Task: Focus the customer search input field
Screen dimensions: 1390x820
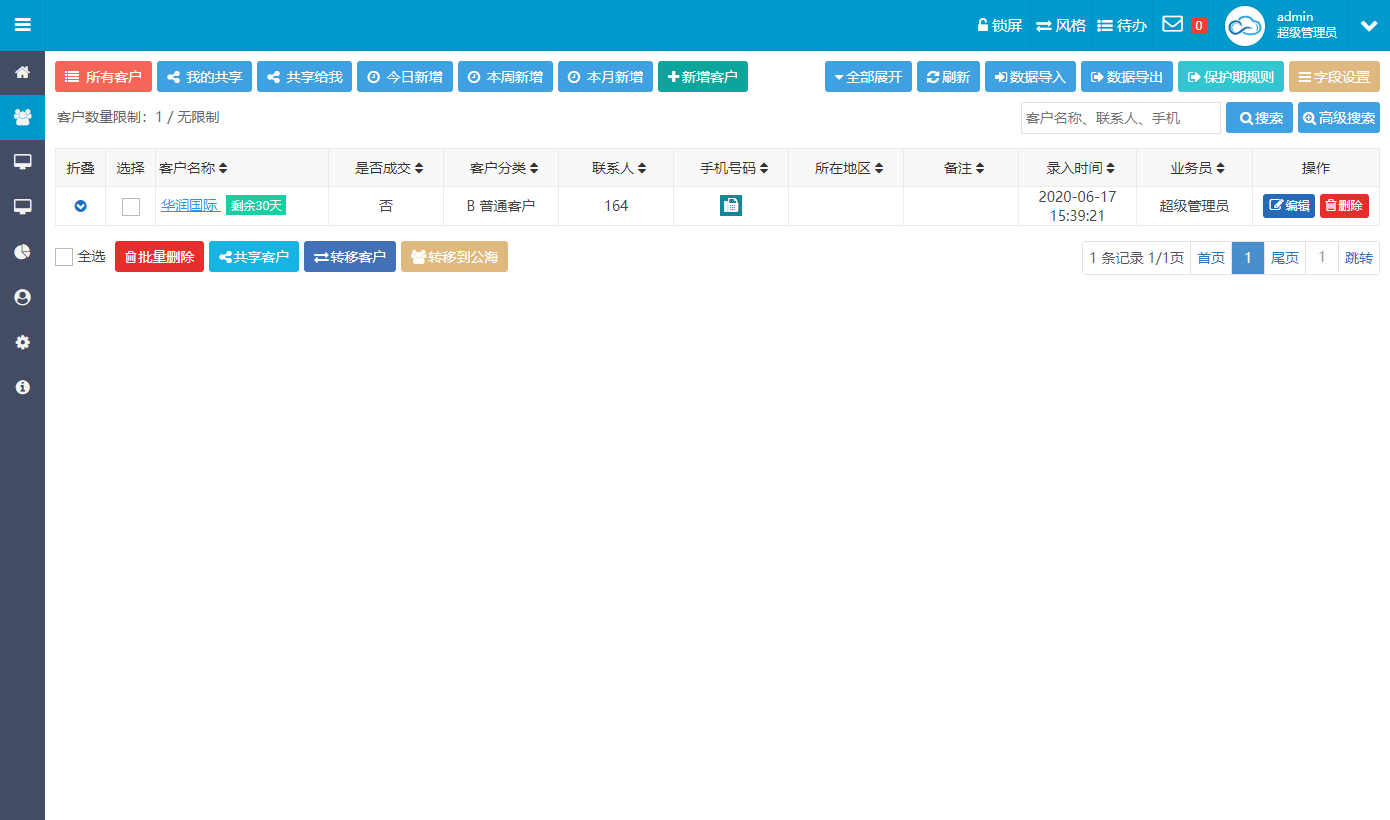Action: point(1120,118)
